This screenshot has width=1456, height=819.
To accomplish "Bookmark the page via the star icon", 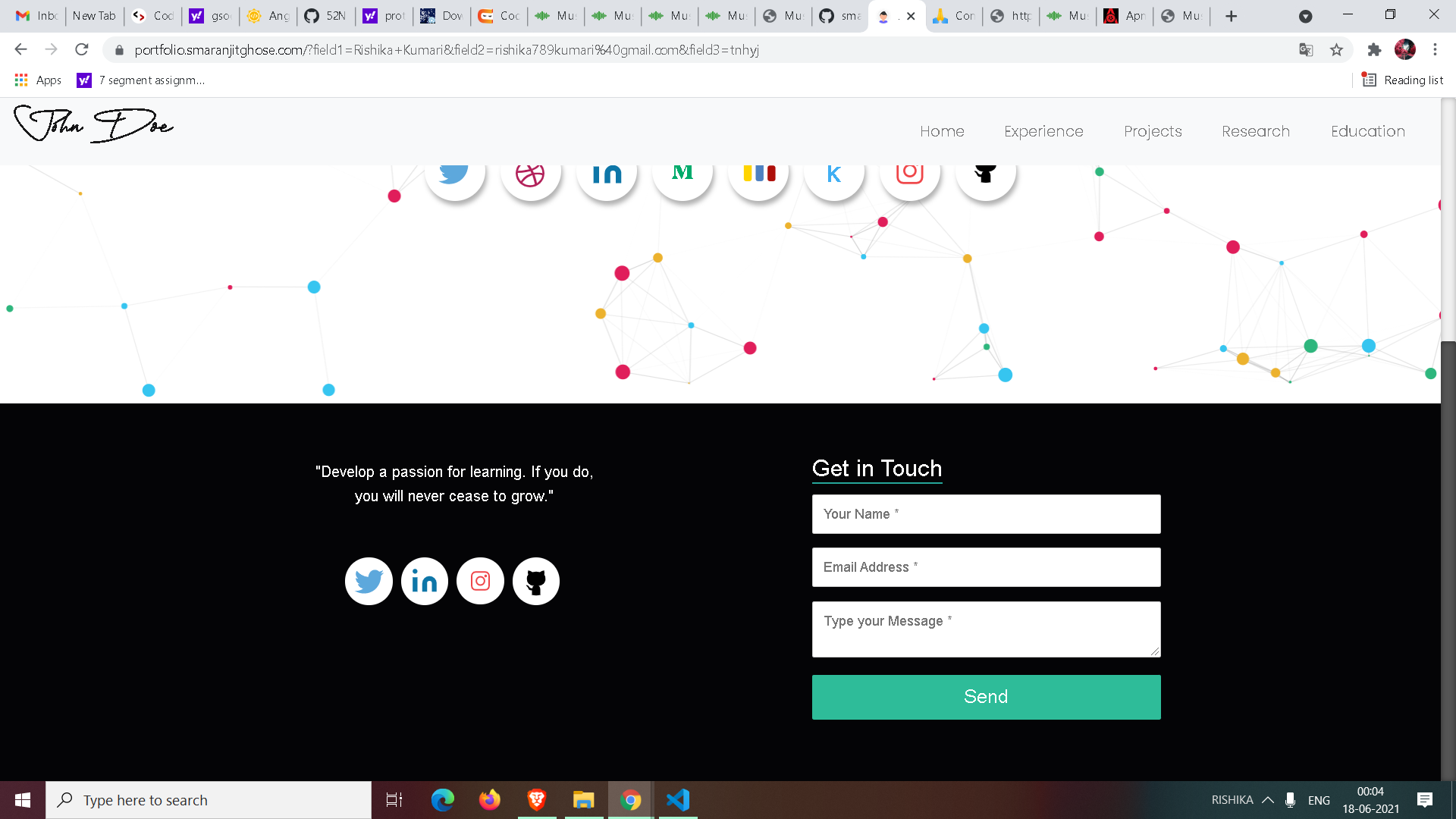I will [x=1337, y=49].
